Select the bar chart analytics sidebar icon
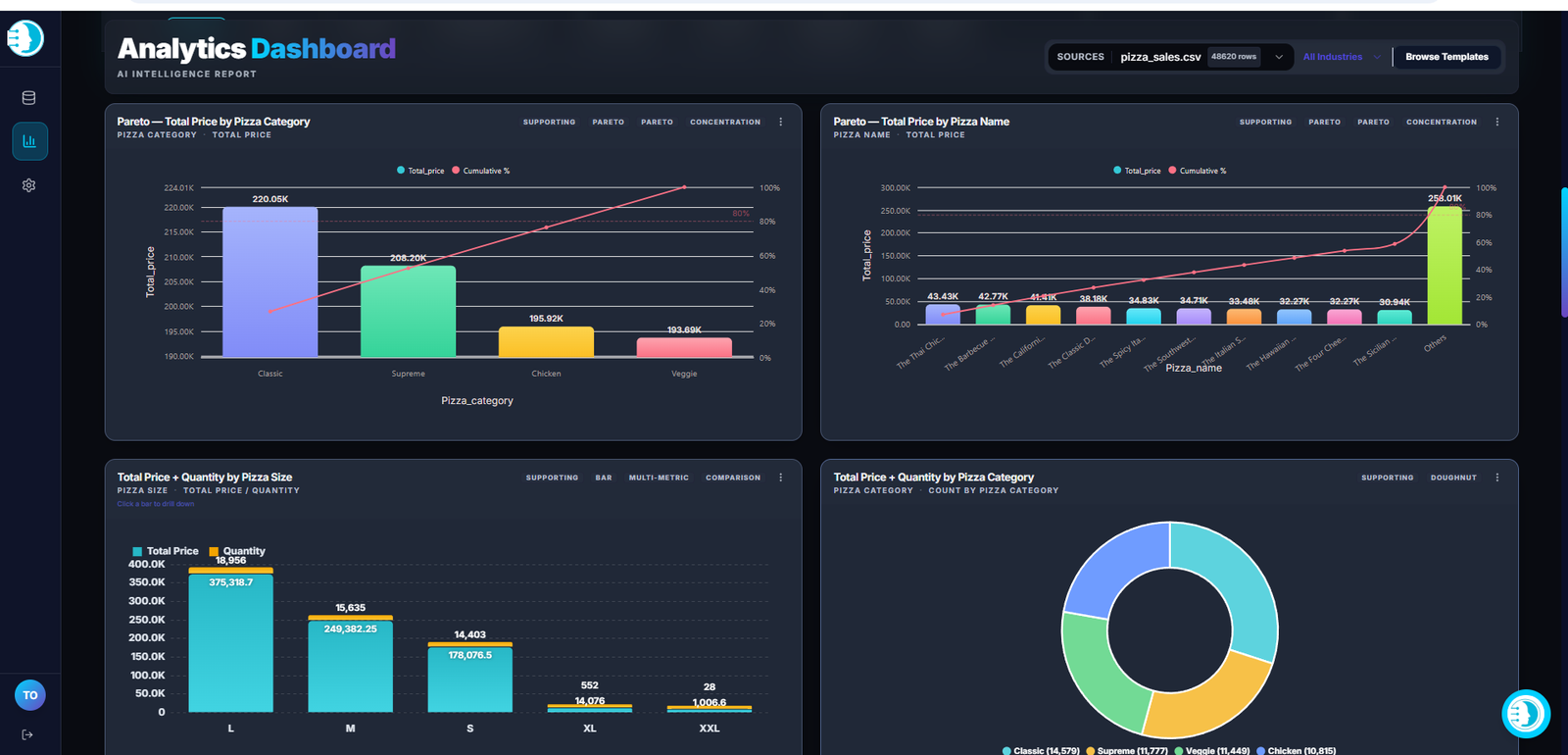 coord(29,141)
